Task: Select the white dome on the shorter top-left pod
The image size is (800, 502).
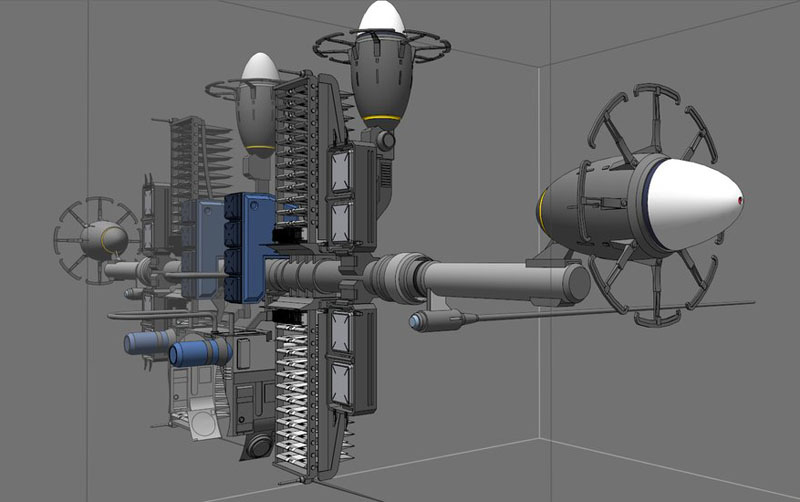Action: 260,67
